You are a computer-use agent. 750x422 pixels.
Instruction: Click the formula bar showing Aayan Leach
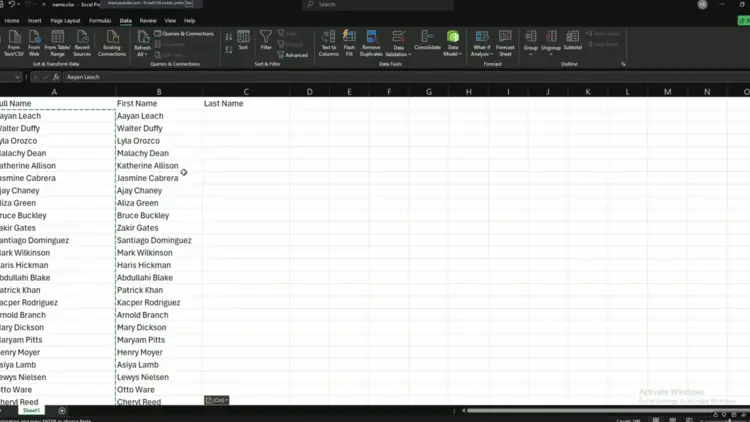tap(406, 77)
